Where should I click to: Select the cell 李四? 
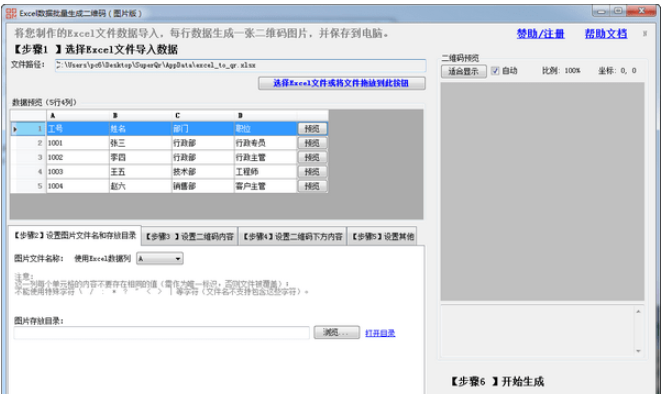[x=140, y=157]
